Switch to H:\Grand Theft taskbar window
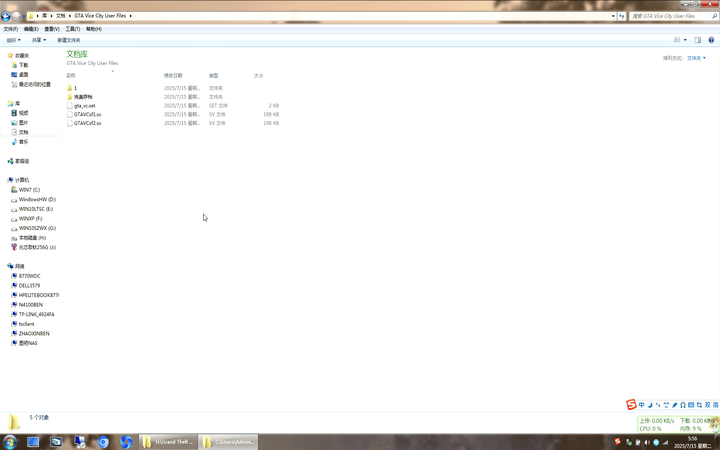This screenshot has height=450, width=720. 168,442
